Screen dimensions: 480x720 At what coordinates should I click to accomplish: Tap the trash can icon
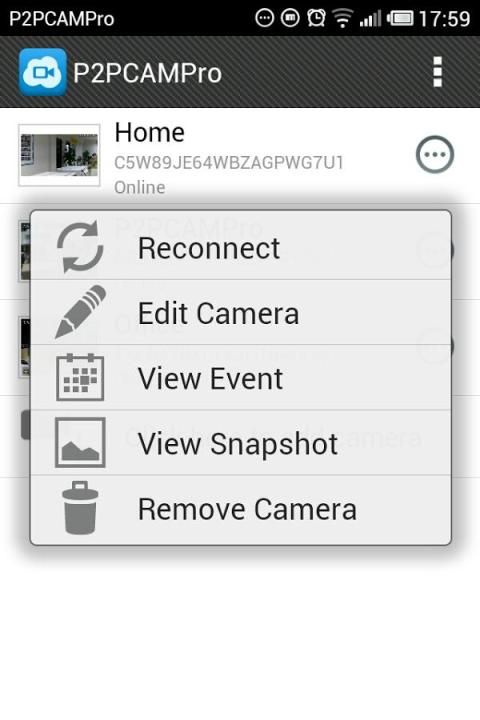80,508
